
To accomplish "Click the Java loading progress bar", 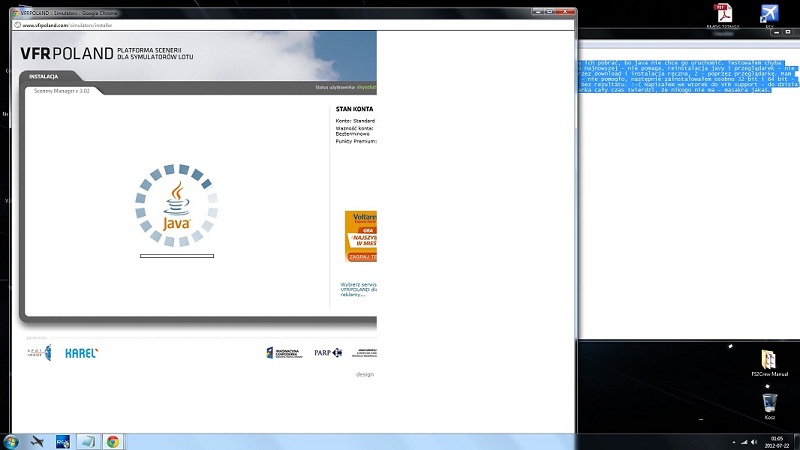I will (176, 256).
